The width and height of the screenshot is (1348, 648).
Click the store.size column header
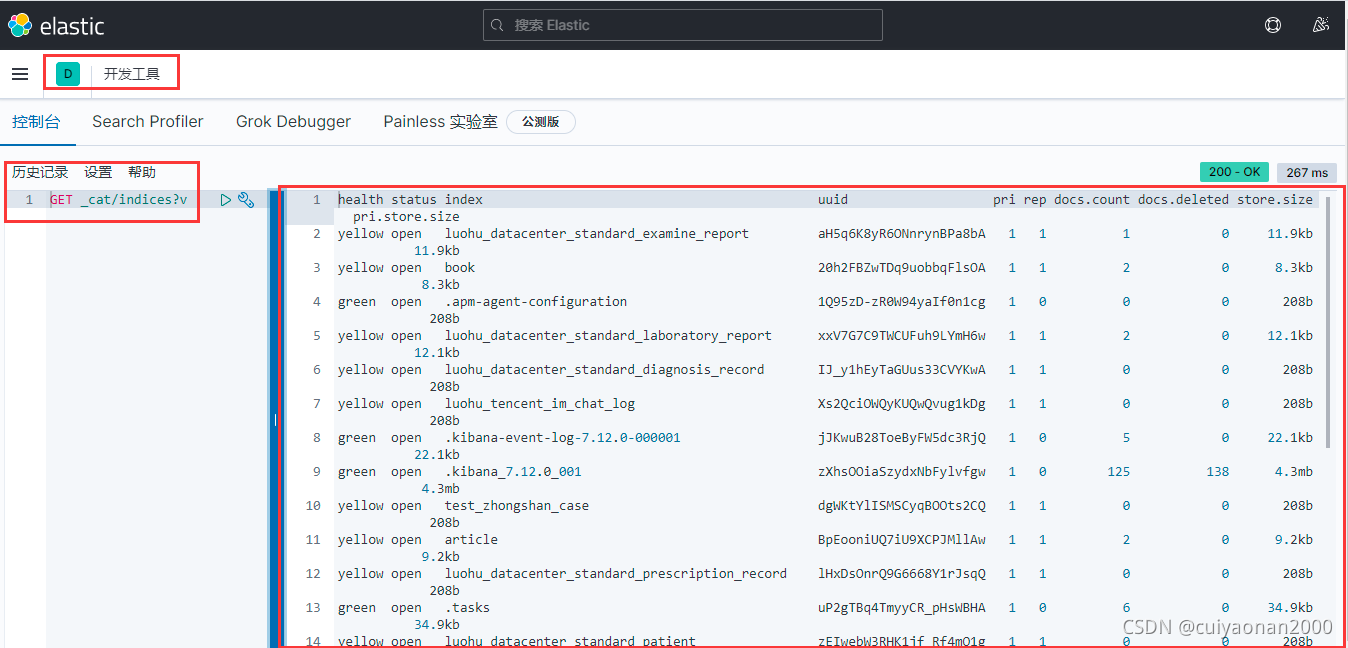[1275, 200]
